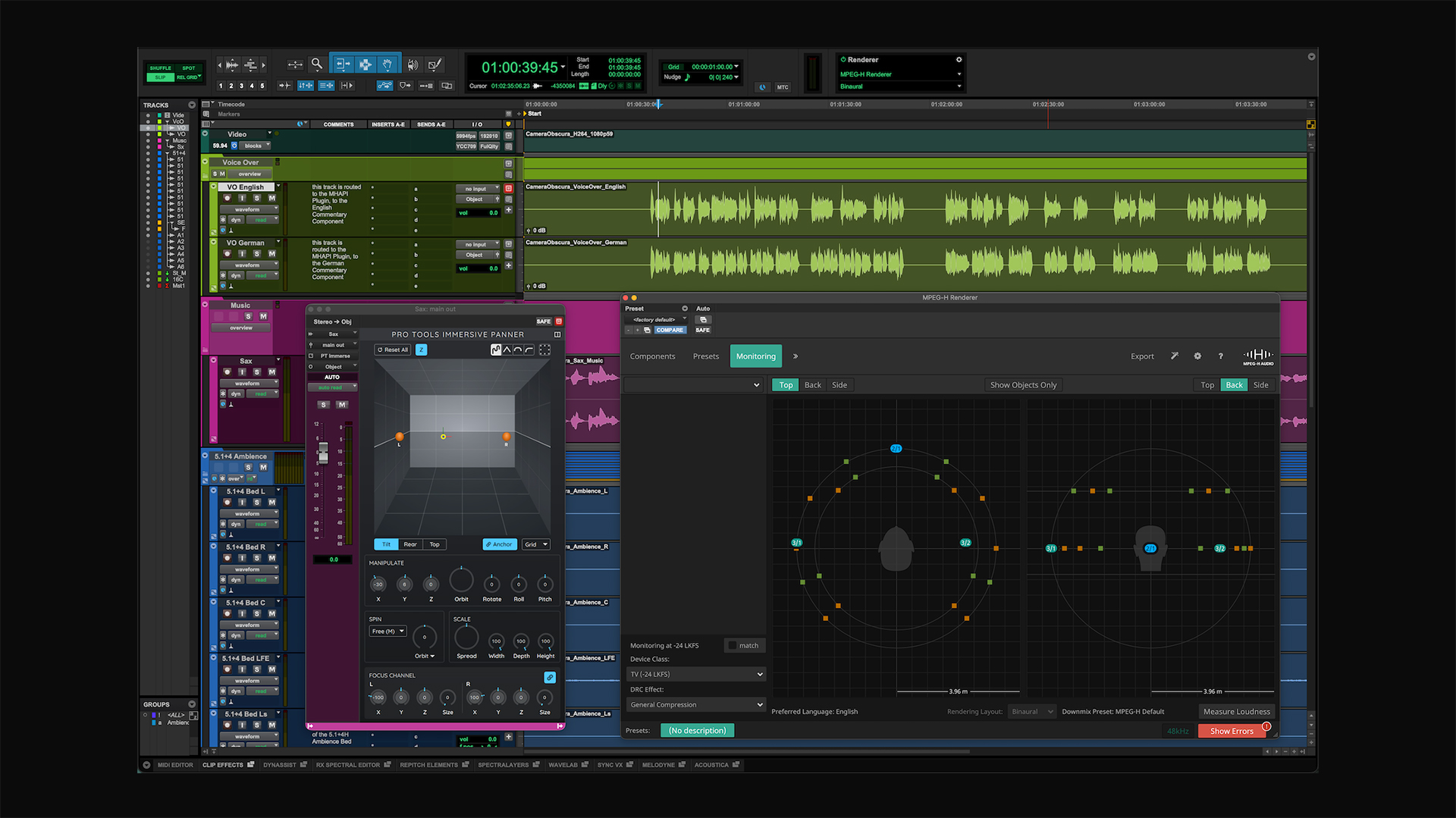Toggle Link Timeline and Edit Selection
1456x818 pixels.
pyautogui.click(x=306, y=86)
